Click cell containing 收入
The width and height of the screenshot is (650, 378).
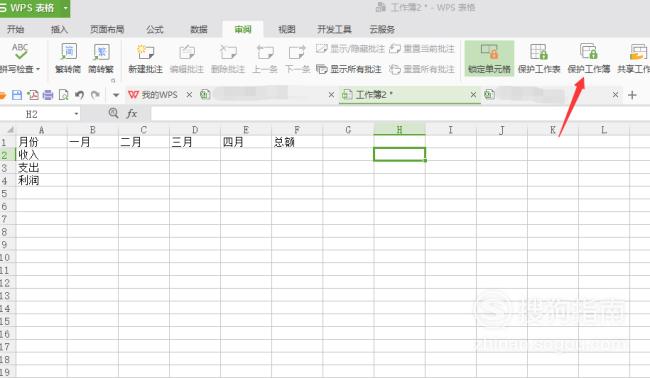(41, 155)
